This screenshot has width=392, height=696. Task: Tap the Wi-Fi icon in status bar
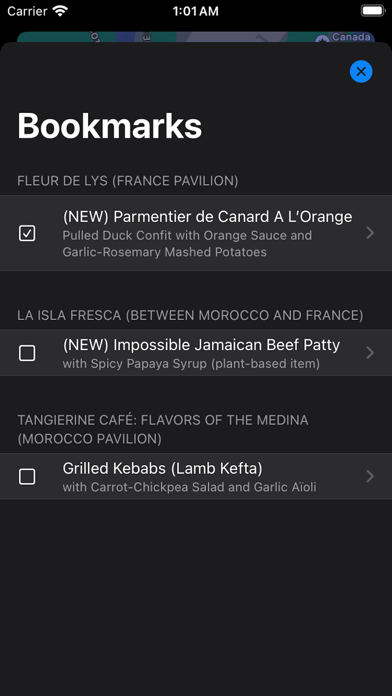[x=60, y=11]
